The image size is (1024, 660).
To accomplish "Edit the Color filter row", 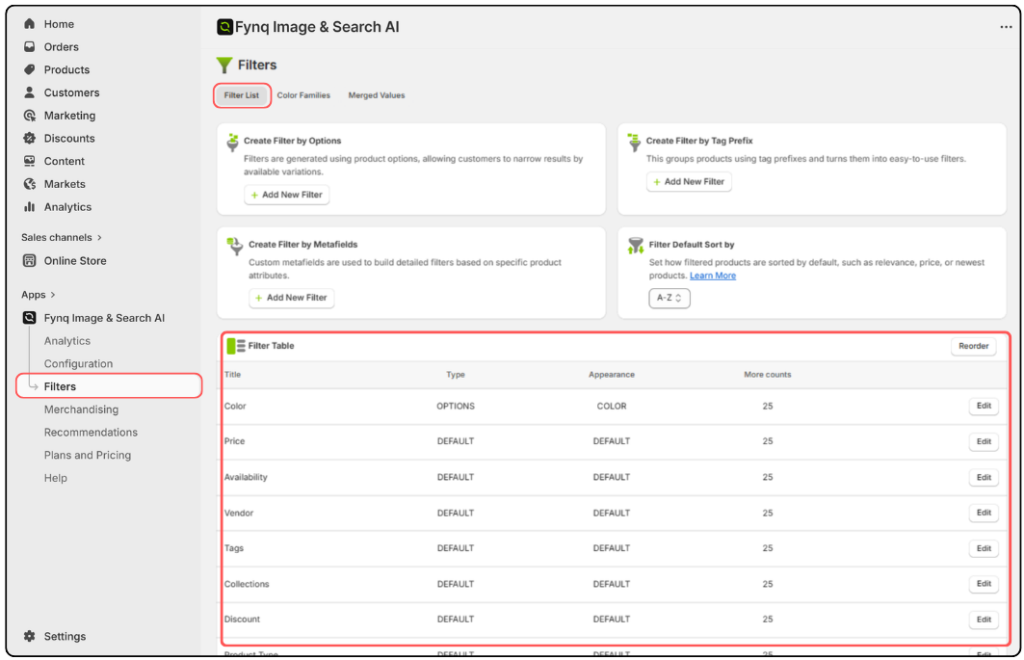I will tap(984, 406).
